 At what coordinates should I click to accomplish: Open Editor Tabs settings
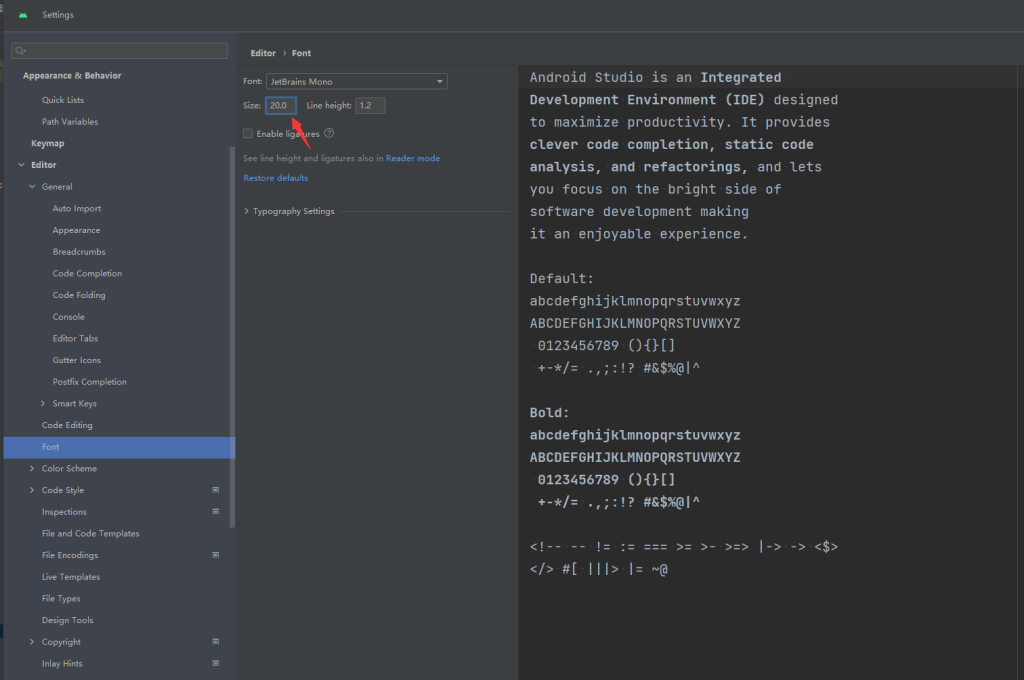tap(75, 338)
